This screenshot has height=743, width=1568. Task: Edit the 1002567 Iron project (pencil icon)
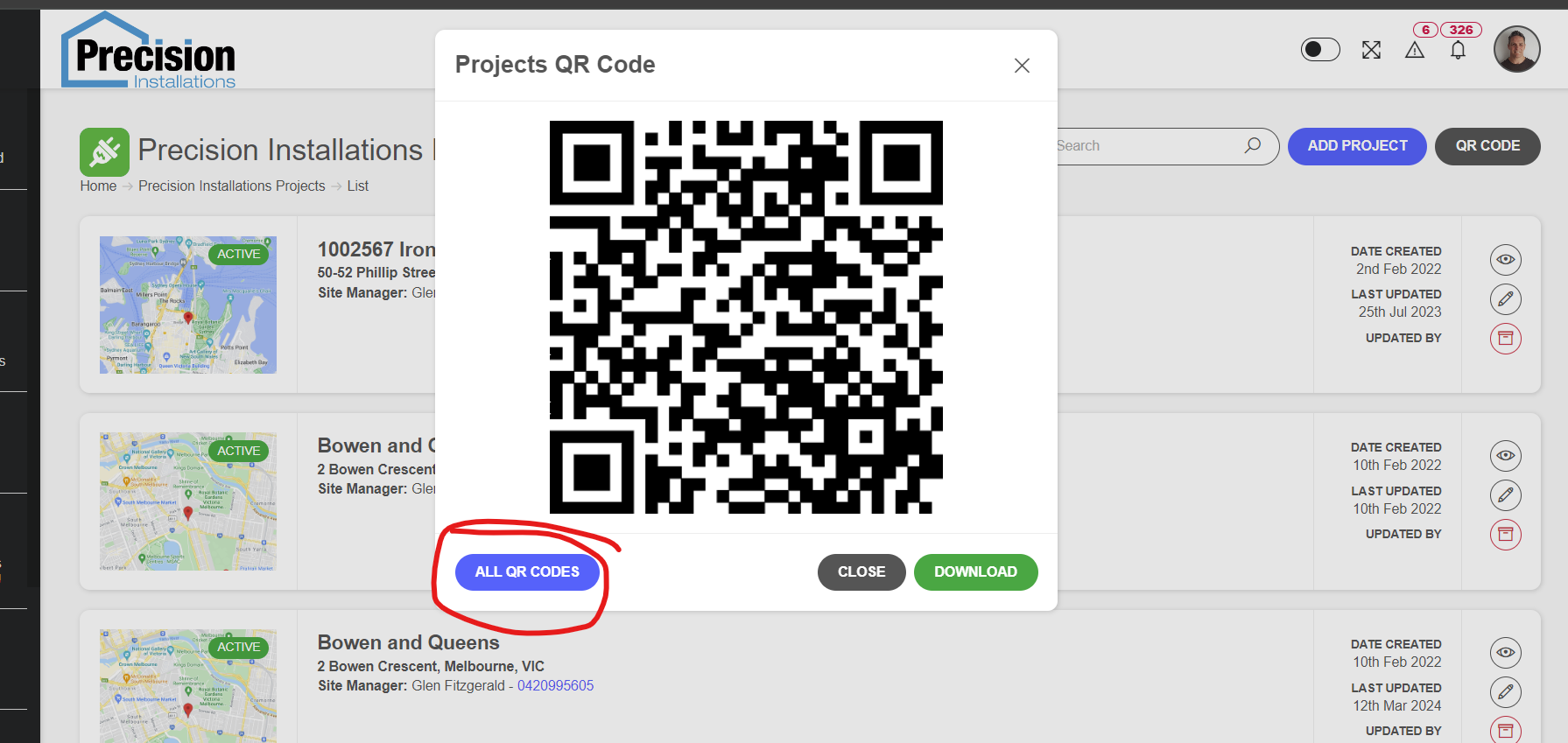1506,299
